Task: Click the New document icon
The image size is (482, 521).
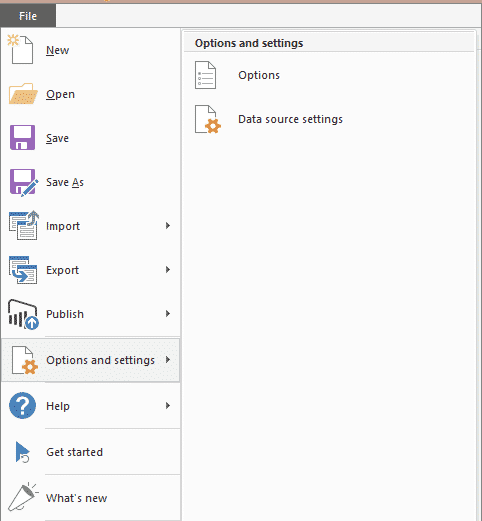Action: pos(21,49)
